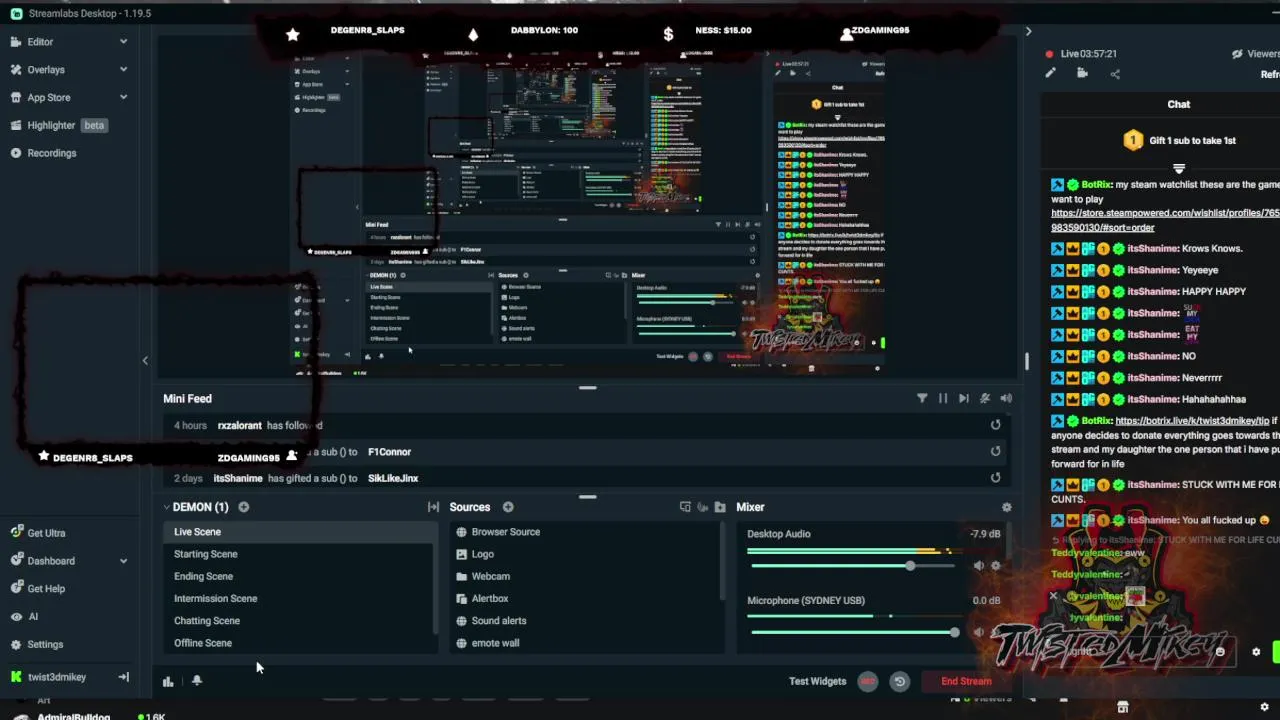Open the Steam wishlist link in chat
This screenshot has height=720, width=1280.
[1165, 220]
